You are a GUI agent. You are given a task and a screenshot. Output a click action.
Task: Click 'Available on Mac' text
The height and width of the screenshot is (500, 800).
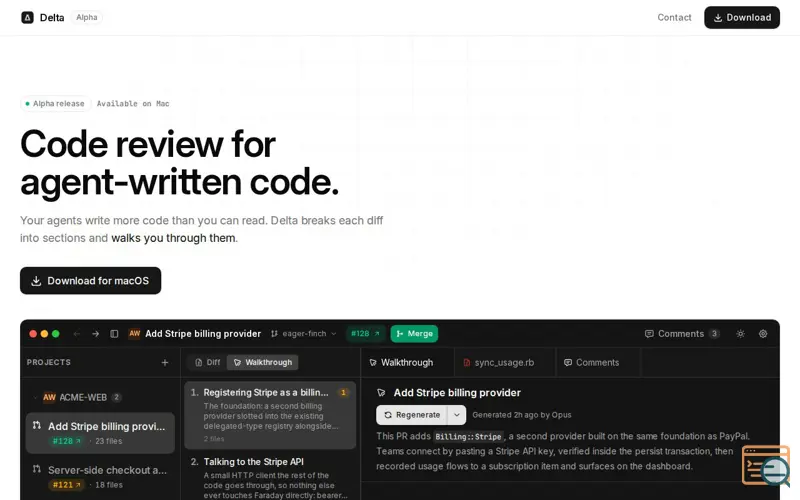[x=133, y=104]
